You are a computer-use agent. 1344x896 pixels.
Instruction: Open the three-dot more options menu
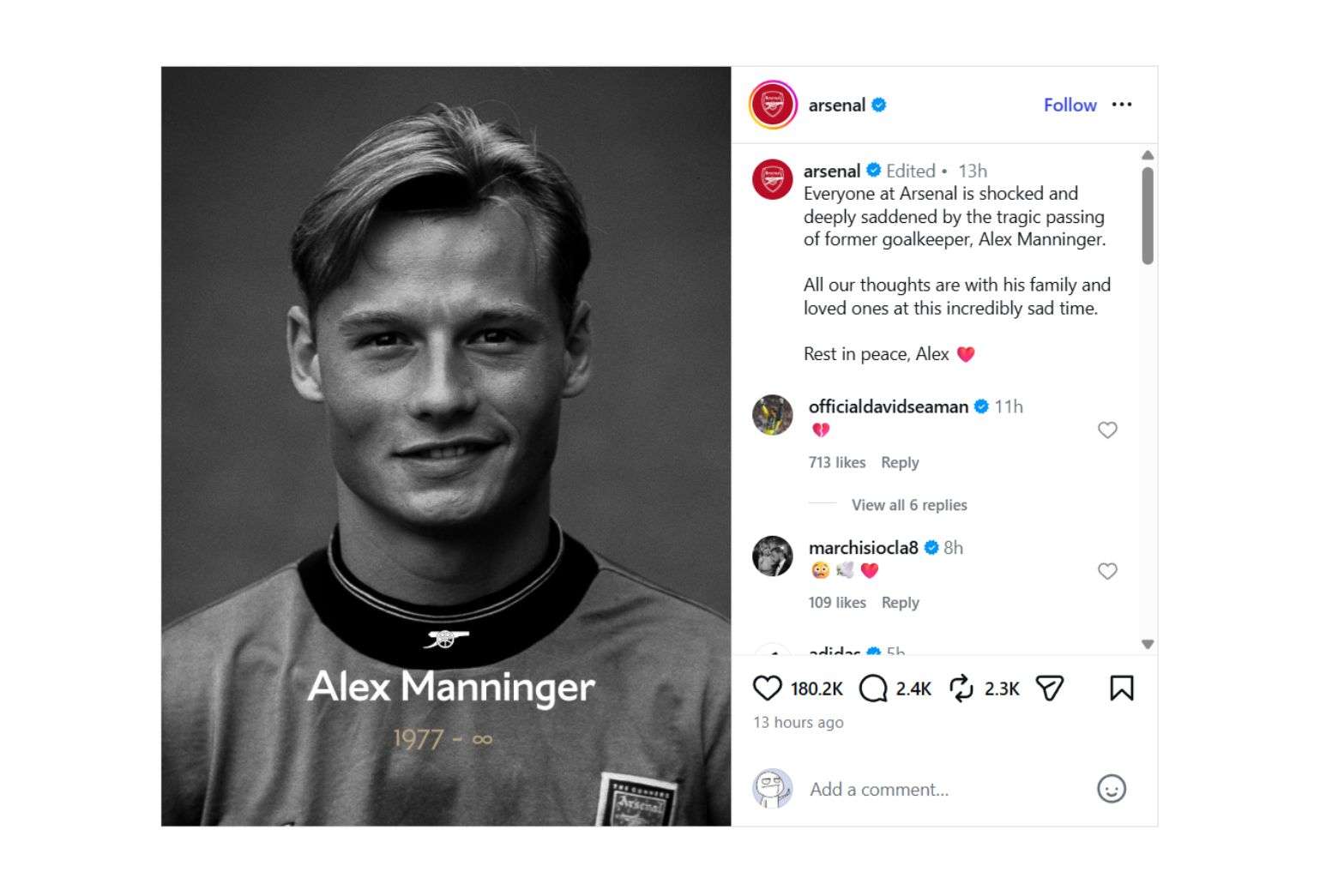[1121, 105]
